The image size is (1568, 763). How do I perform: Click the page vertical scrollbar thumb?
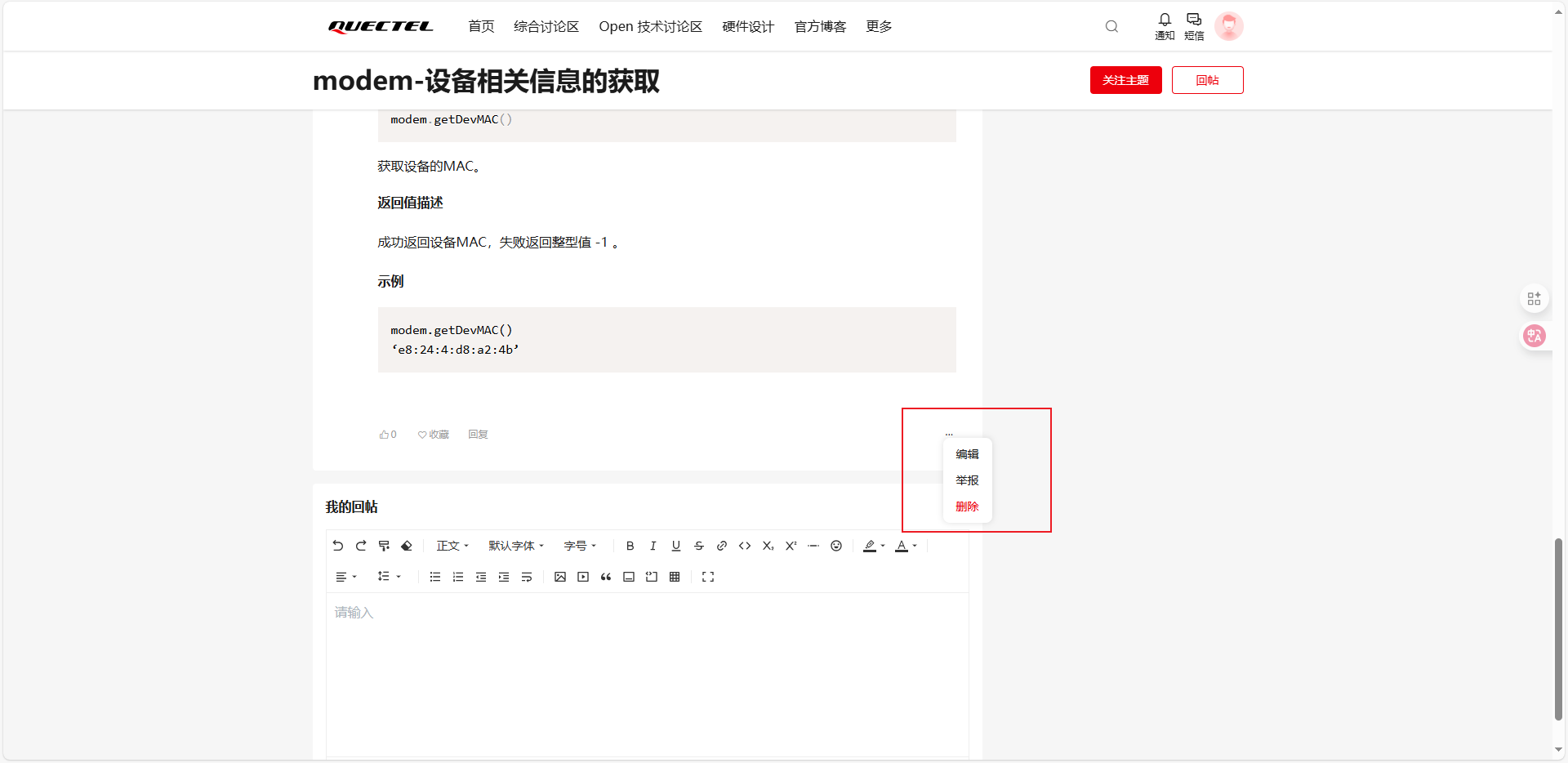pos(1558,629)
